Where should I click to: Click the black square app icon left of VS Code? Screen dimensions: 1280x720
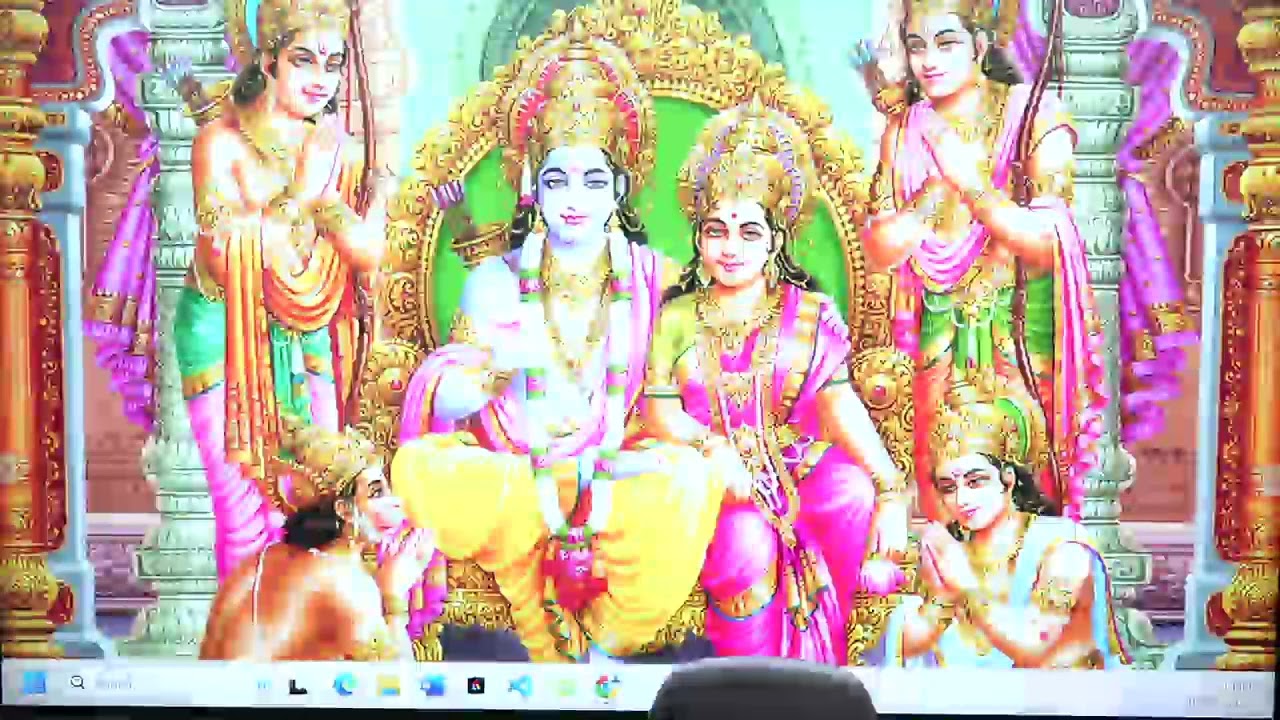(476, 685)
